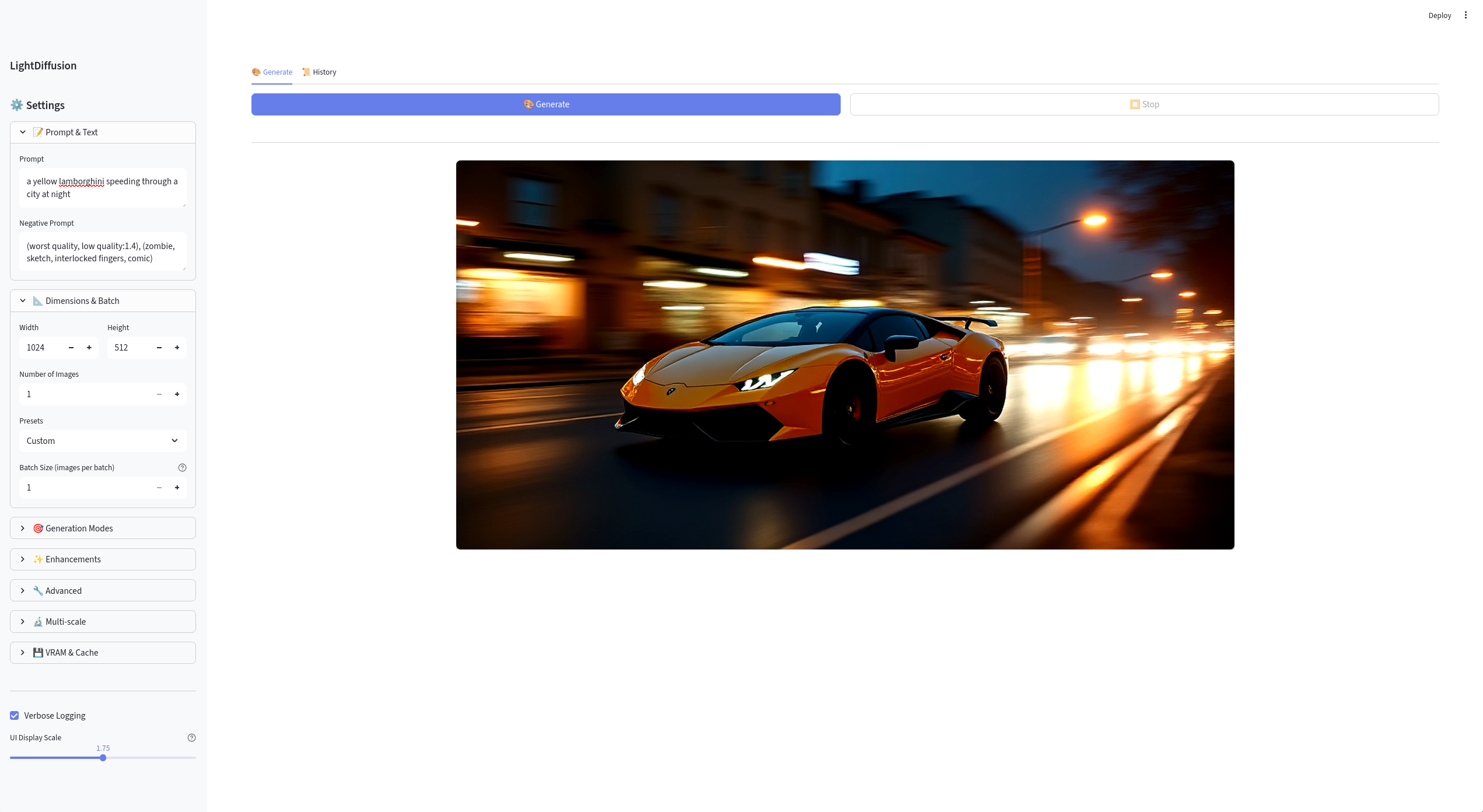Open the Presets dropdown showing Custom
1483x812 pixels.
pos(103,441)
